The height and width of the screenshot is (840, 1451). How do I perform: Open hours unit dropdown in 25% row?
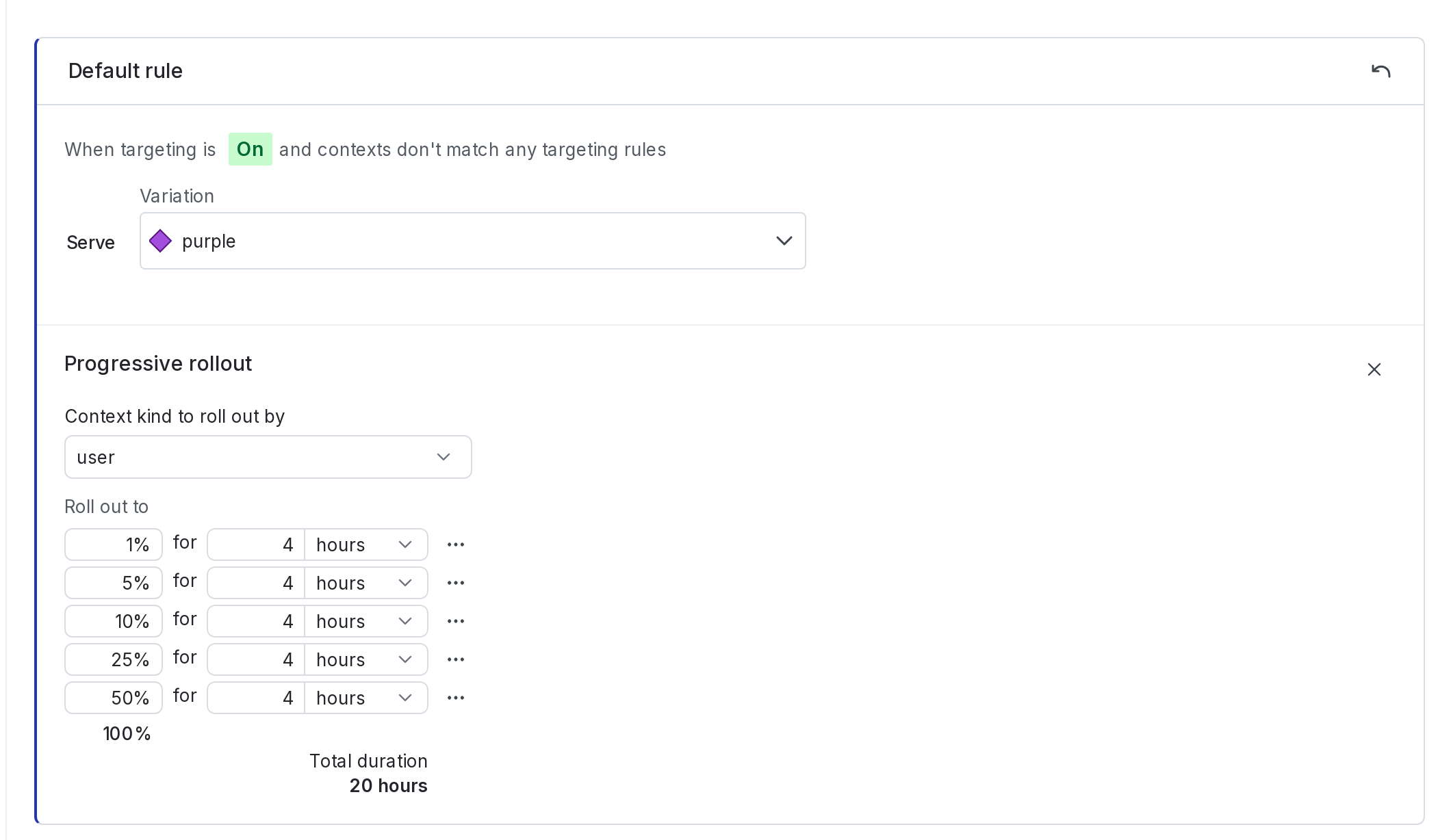click(366, 659)
